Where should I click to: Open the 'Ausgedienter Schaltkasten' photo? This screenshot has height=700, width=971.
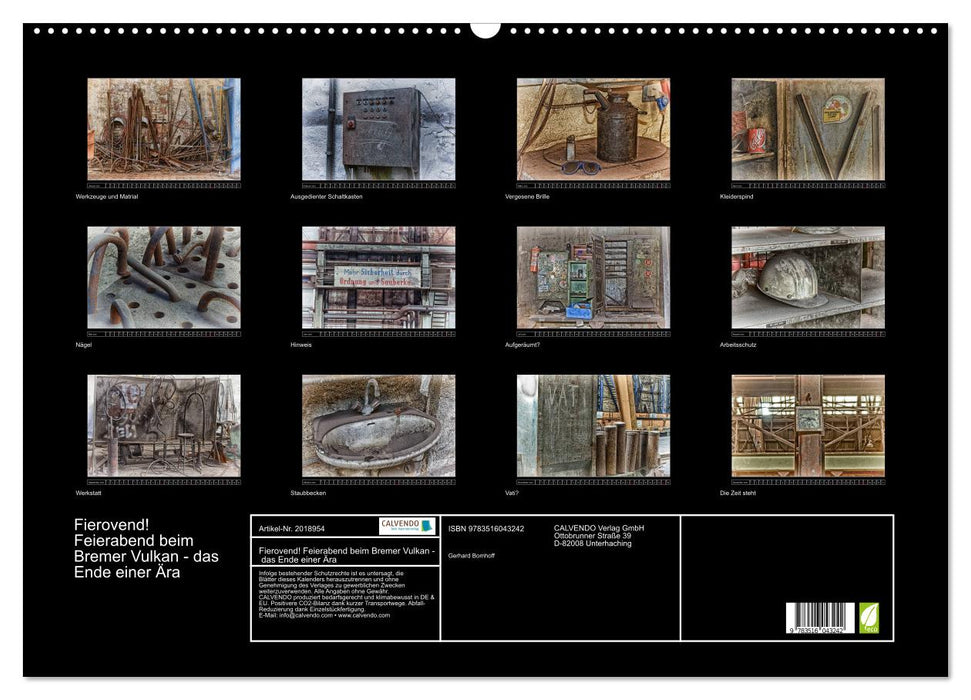[x=378, y=129]
